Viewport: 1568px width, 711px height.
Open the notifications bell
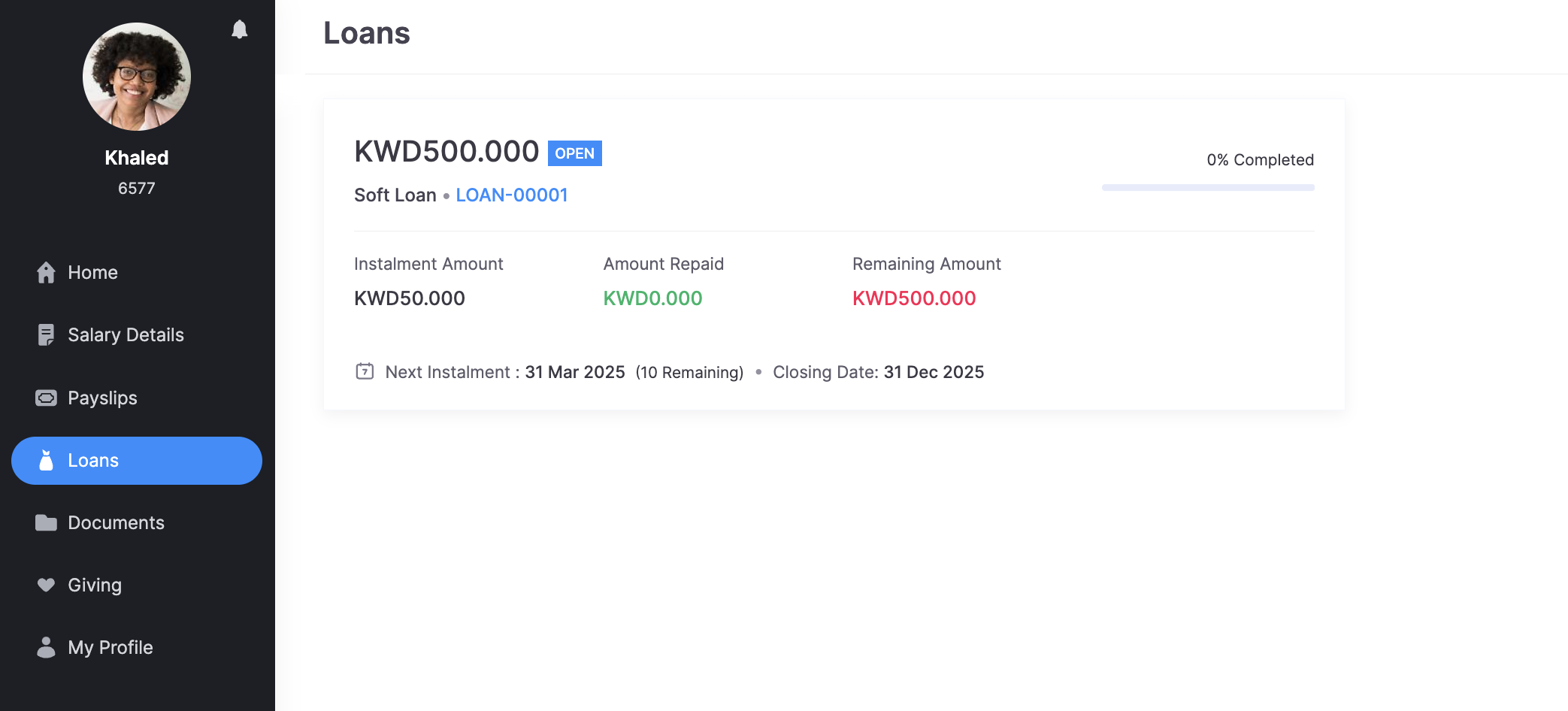239,29
